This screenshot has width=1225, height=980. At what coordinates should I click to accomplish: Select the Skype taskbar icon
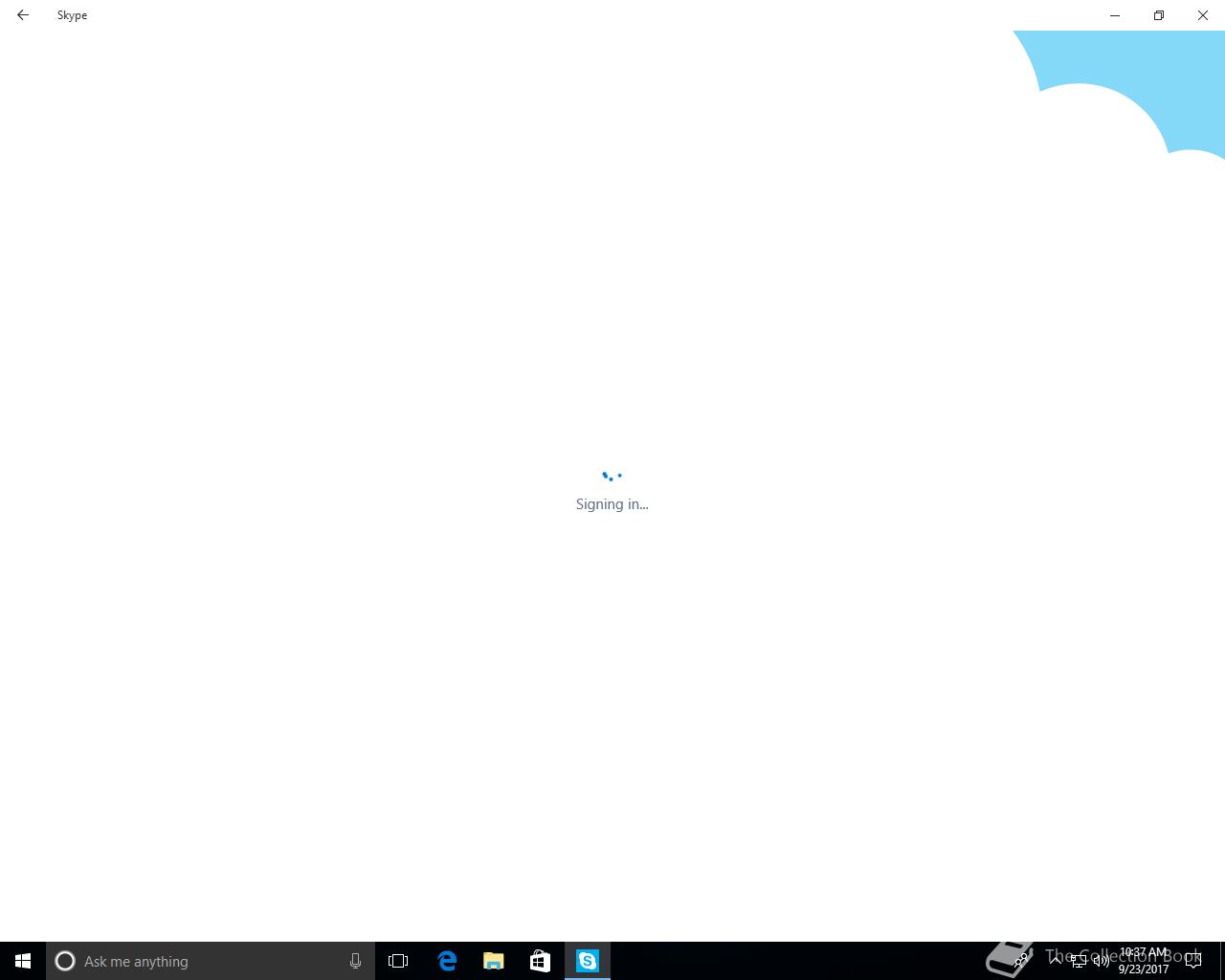[587, 961]
